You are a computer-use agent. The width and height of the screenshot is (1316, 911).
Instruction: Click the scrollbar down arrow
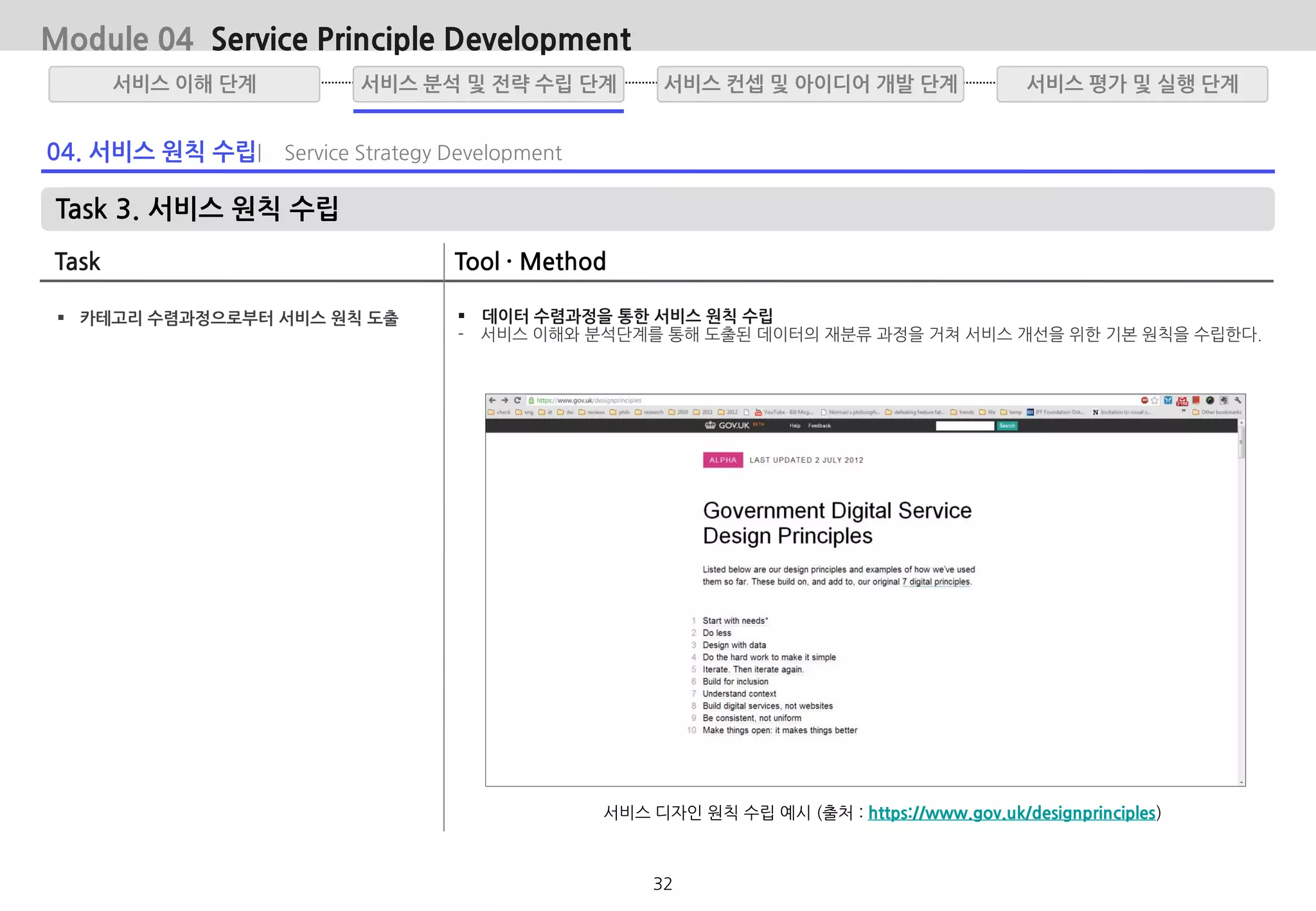pos(1241,782)
